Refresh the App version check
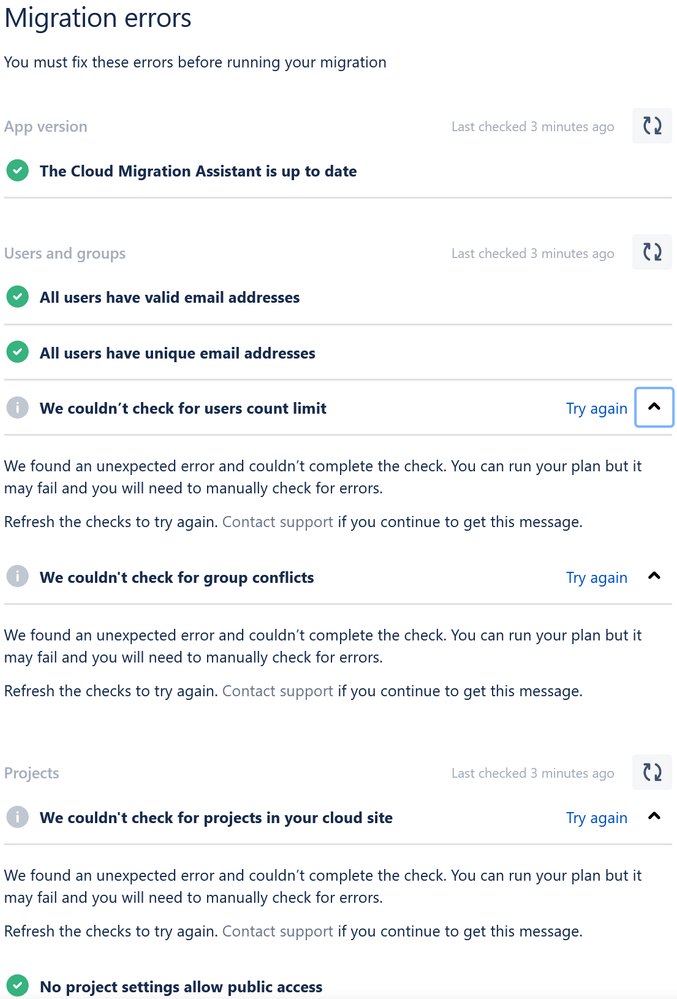The image size is (677, 999). (x=652, y=126)
